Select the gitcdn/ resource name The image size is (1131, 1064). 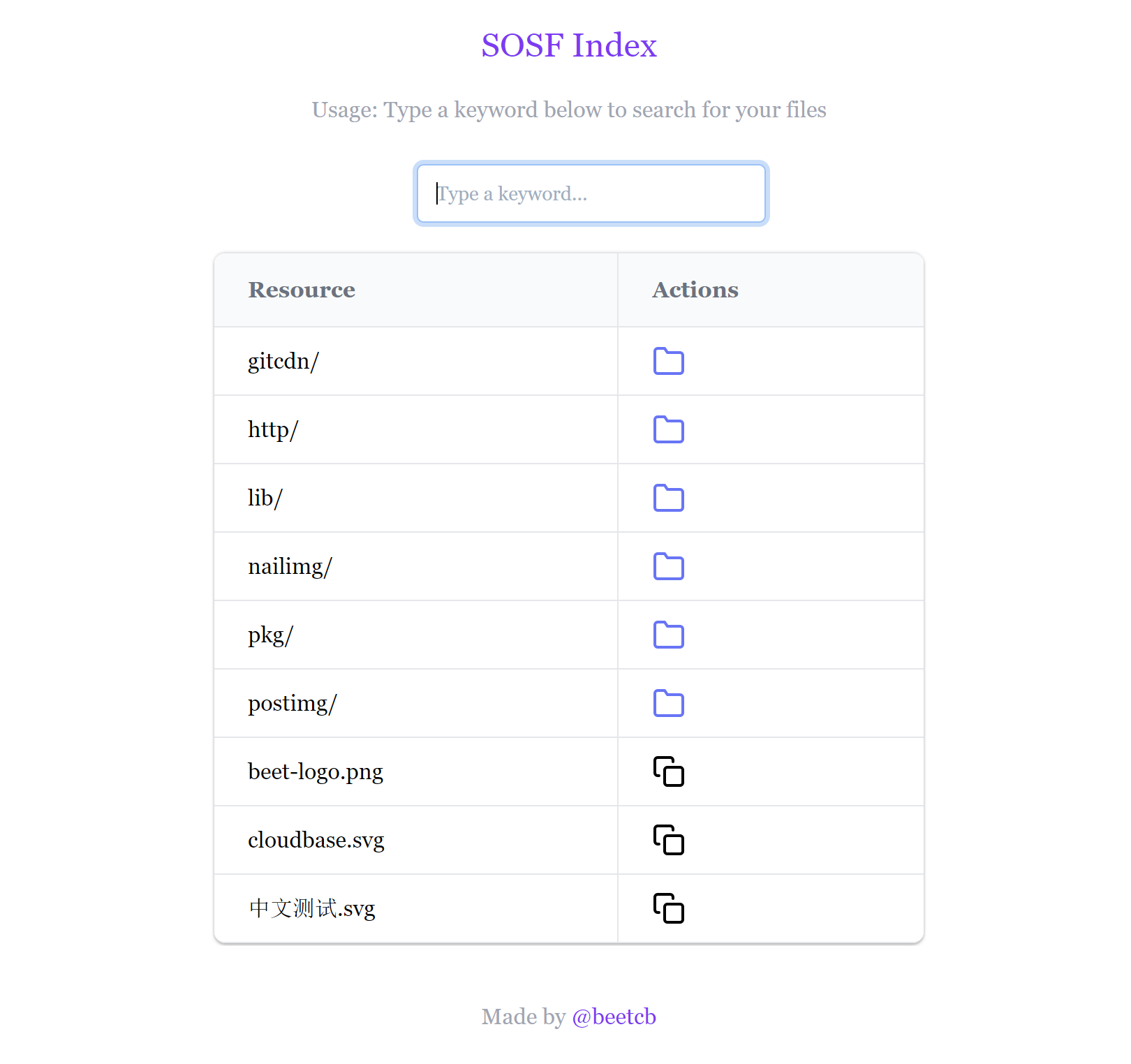(x=283, y=361)
